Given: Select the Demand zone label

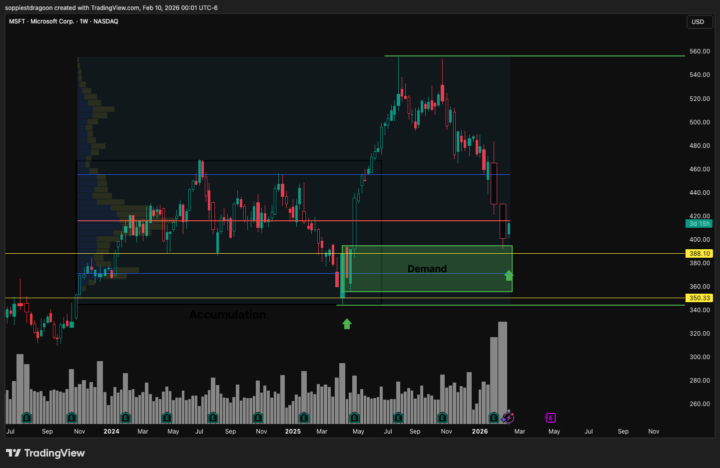Looking at the screenshot, I should (427, 269).
